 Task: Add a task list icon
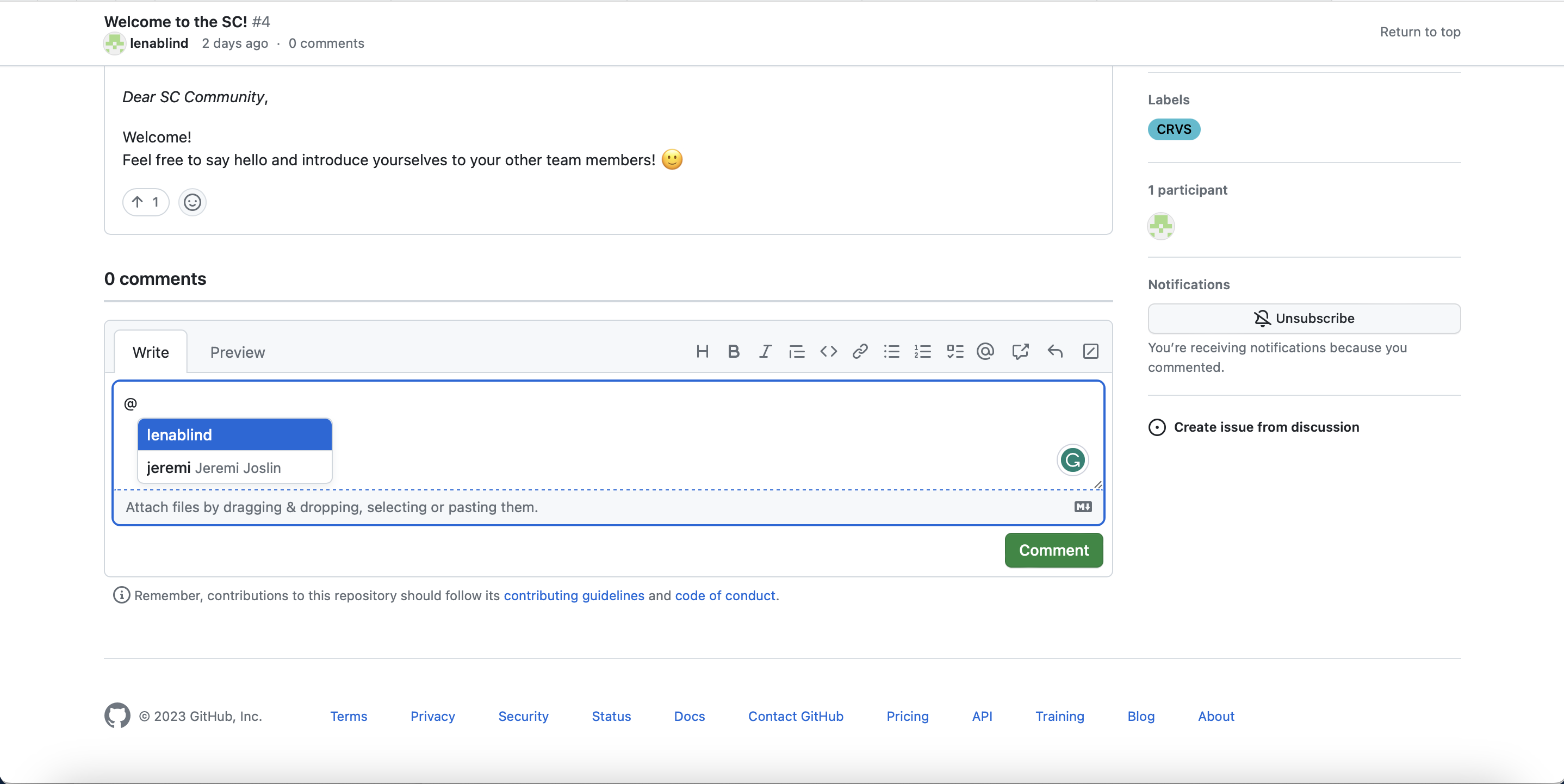click(x=954, y=351)
